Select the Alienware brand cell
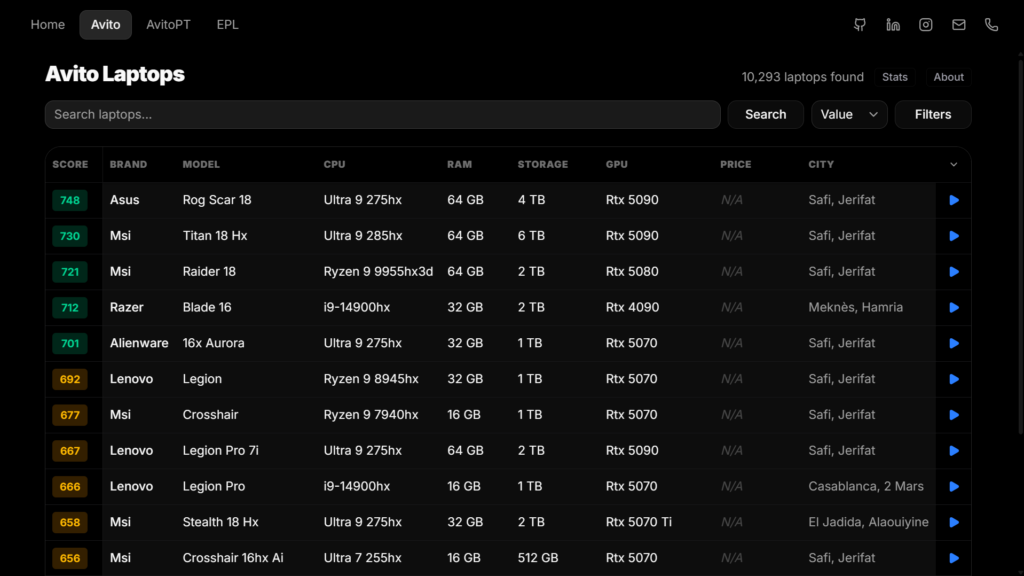Image resolution: width=1024 pixels, height=576 pixels. [139, 343]
